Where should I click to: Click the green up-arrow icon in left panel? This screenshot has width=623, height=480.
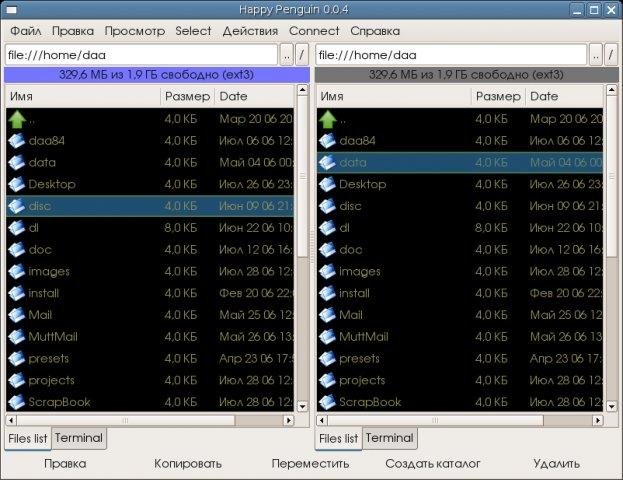[17, 119]
